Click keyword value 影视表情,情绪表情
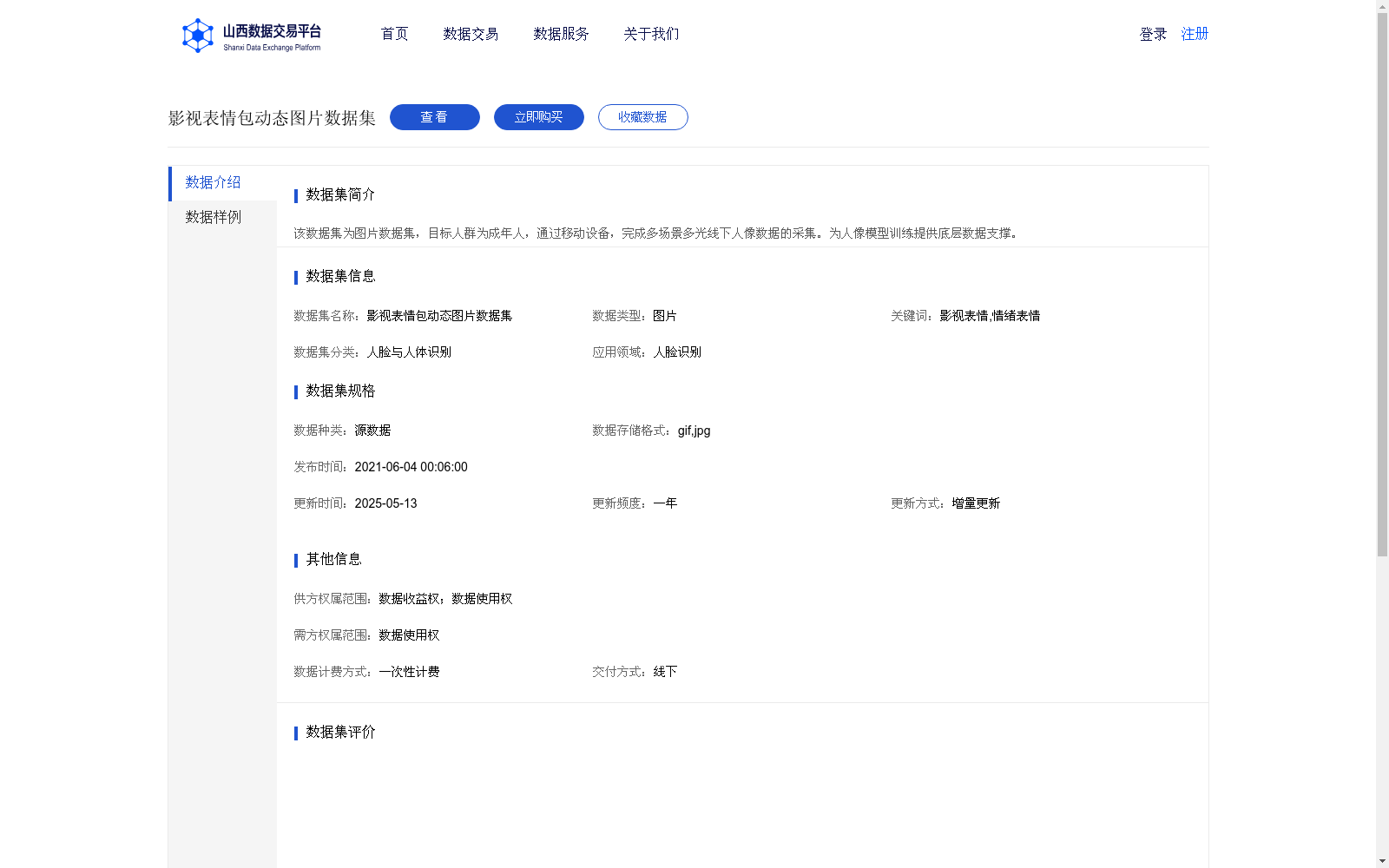Viewport: 1389px width, 868px height. click(x=990, y=316)
